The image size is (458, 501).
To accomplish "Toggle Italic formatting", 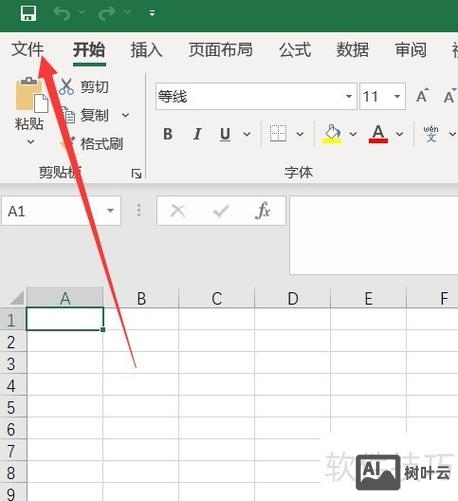I will pyautogui.click(x=197, y=134).
